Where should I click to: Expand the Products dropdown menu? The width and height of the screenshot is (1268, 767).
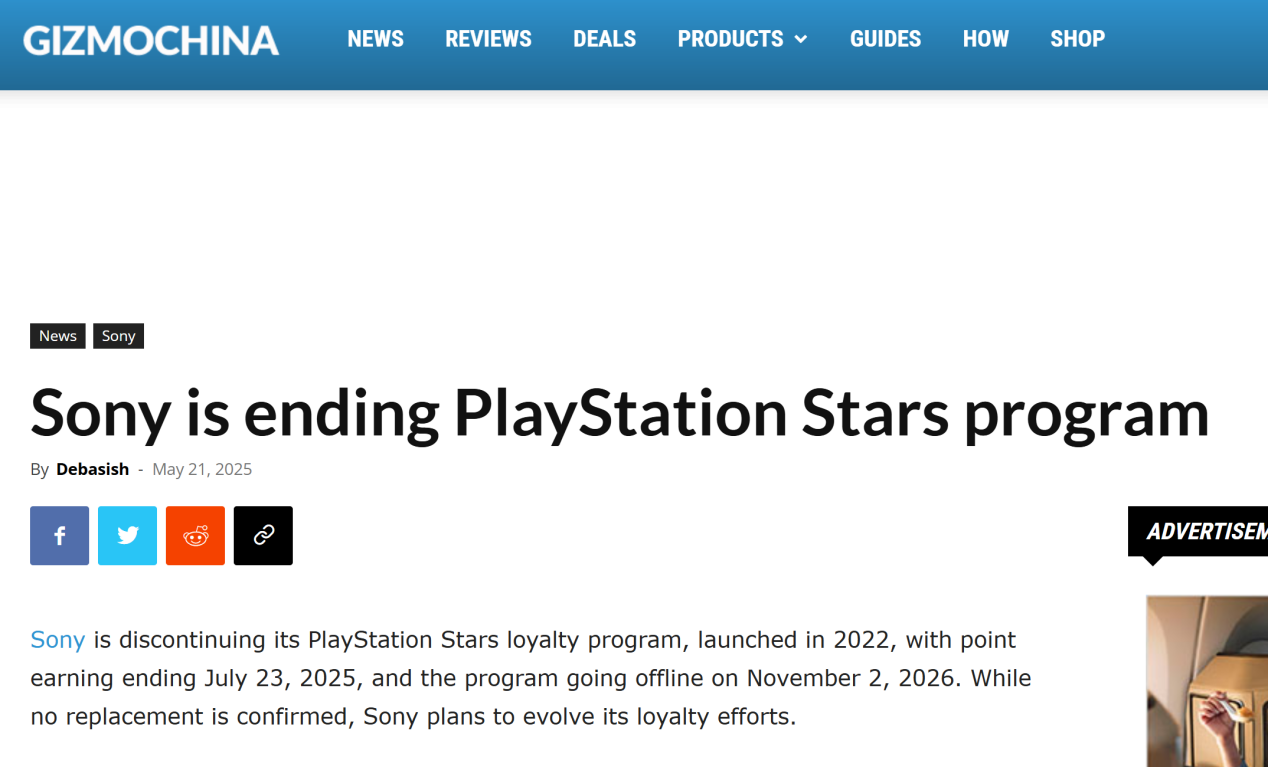pyautogui.click(x=742, y=39)
